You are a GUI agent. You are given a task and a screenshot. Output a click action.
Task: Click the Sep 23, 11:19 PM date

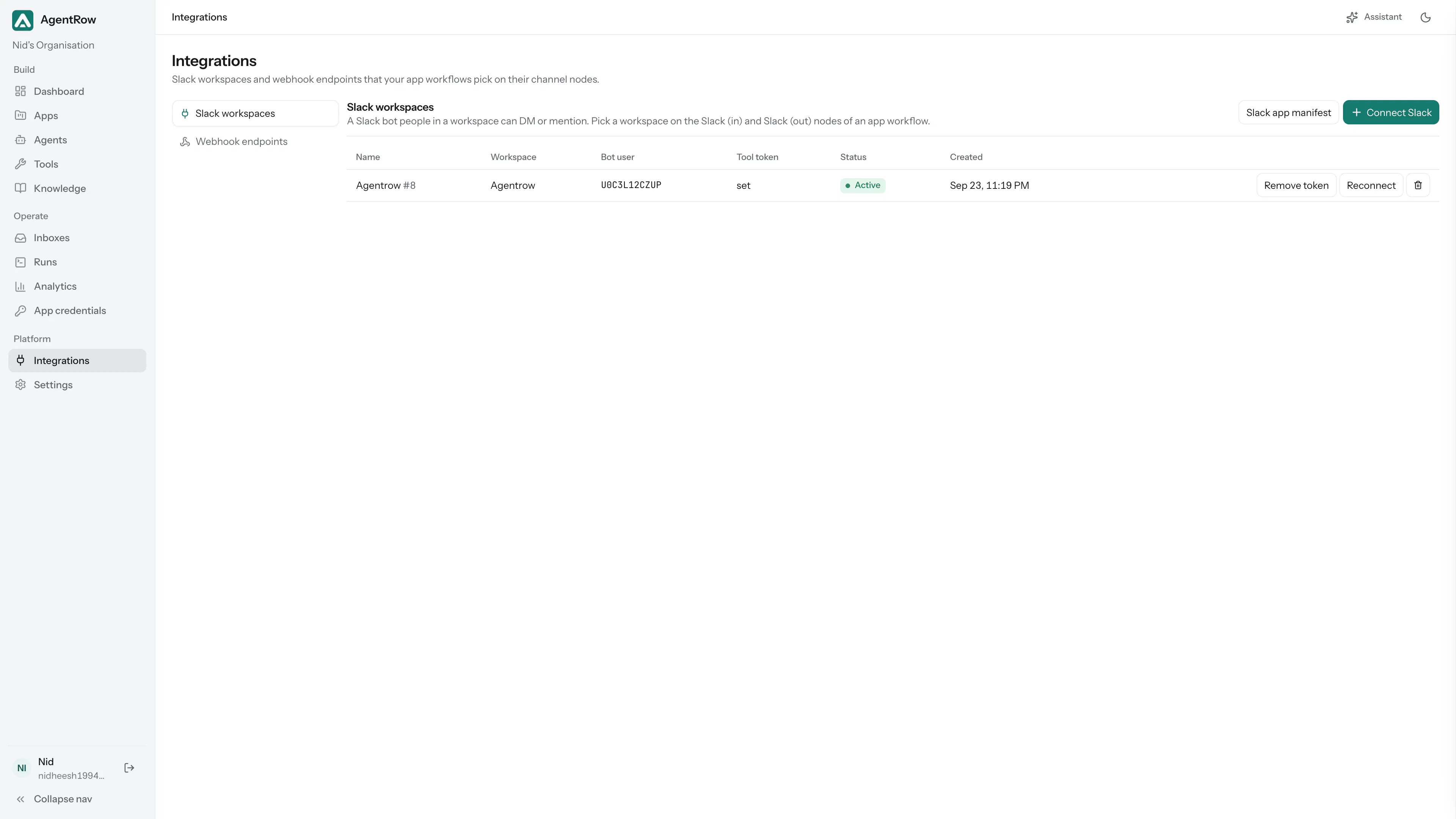point(989,185)
